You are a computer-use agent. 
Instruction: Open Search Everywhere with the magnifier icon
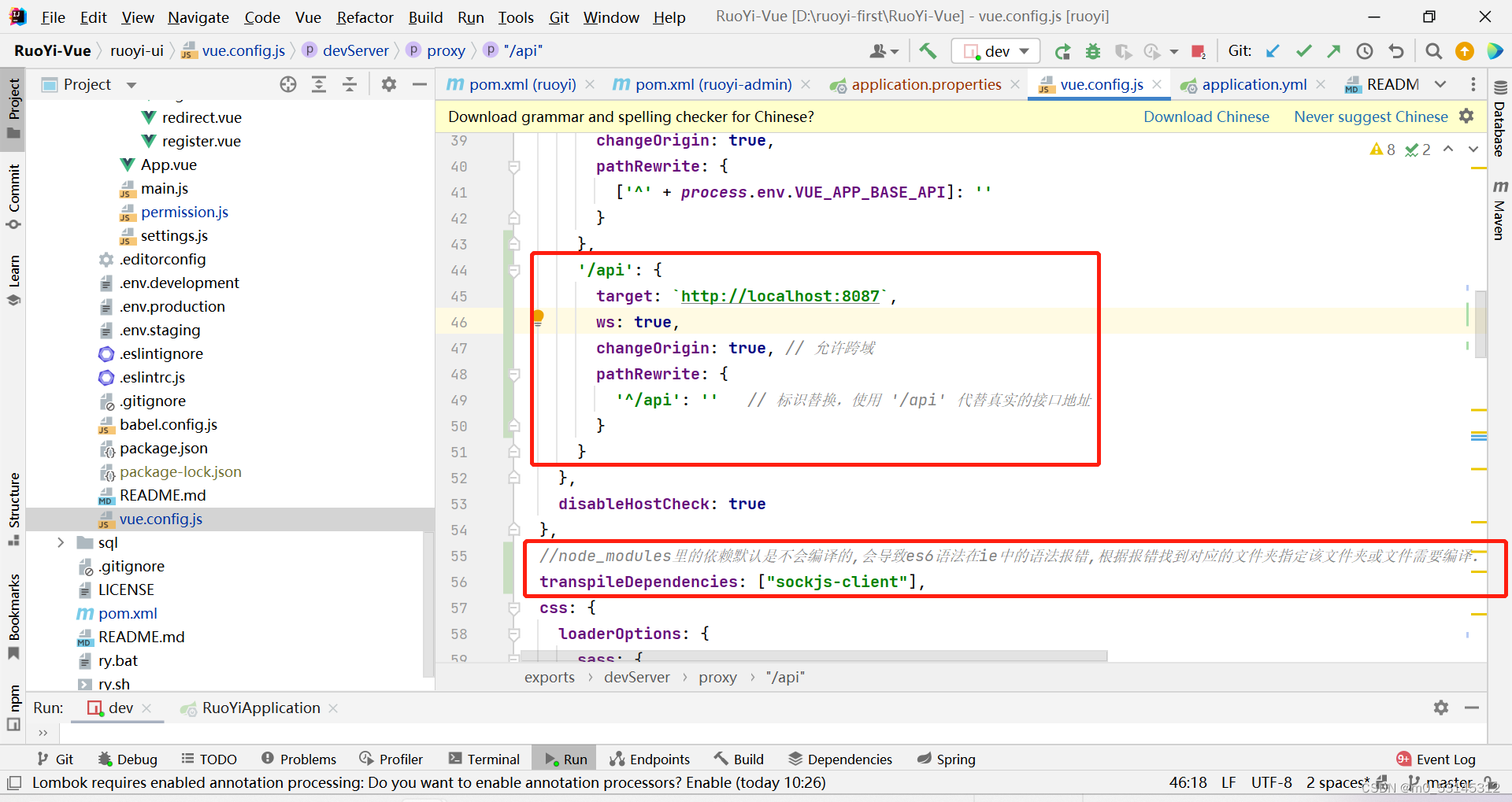tap(1433, 50)
